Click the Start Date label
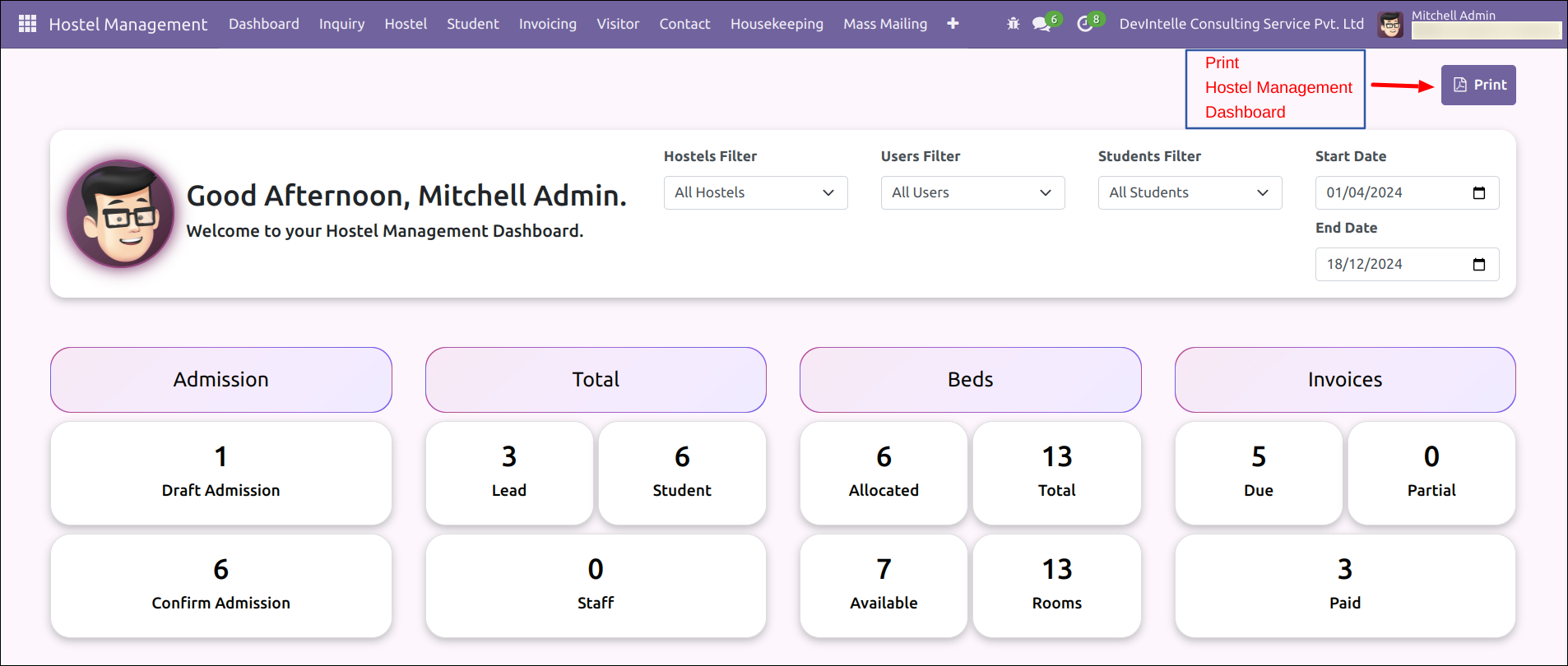 (x=1351, y=156)
